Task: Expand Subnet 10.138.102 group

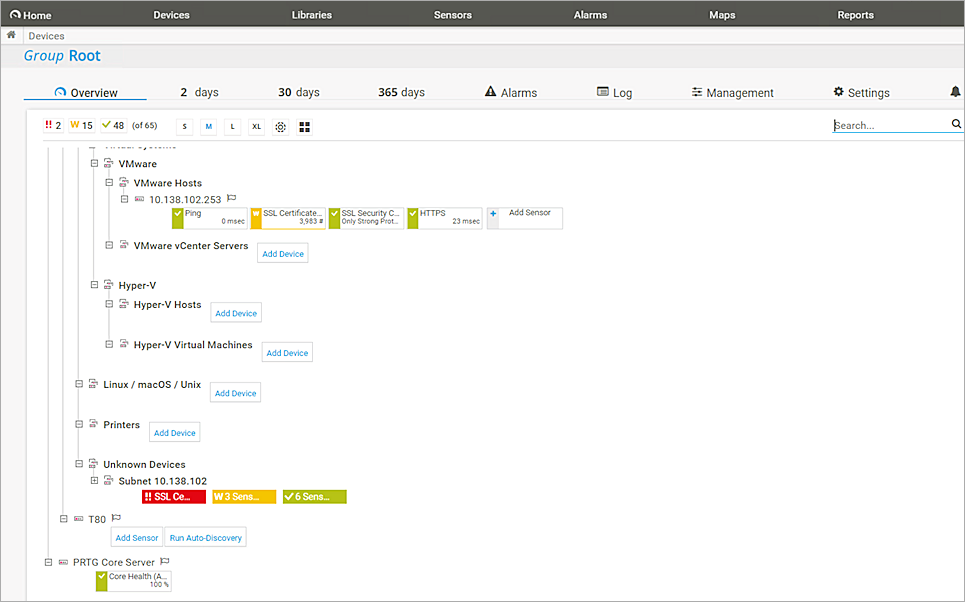Action: 94,481
